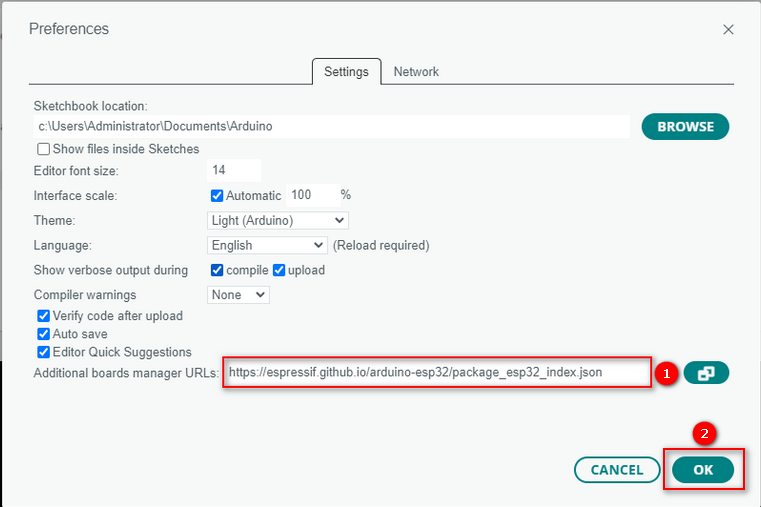Screen dimensions: 761x507
Task: Close the Preferences dialog with X
Action: click(728, 30)
